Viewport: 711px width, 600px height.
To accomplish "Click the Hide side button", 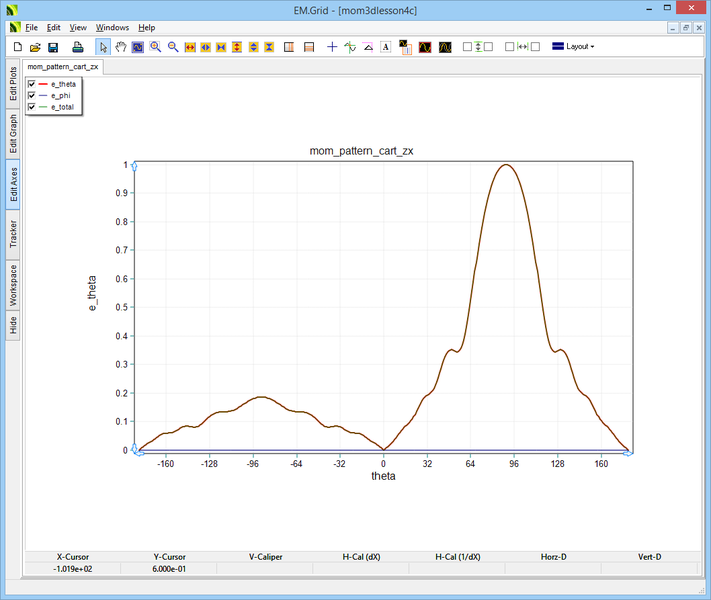I will (x=13, y=325).
